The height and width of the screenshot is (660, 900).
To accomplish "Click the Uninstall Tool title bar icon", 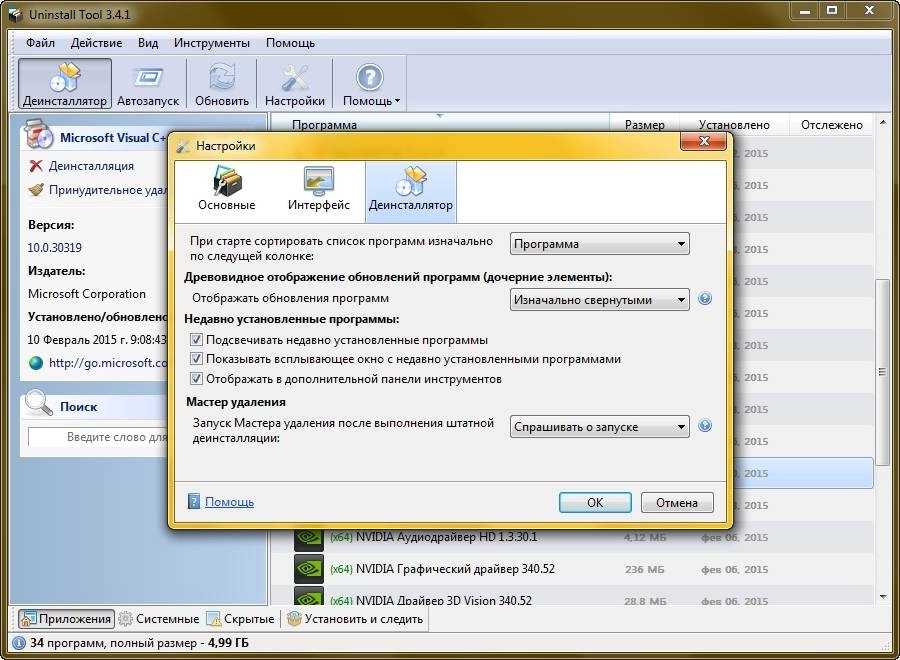I will pos(15,14).
